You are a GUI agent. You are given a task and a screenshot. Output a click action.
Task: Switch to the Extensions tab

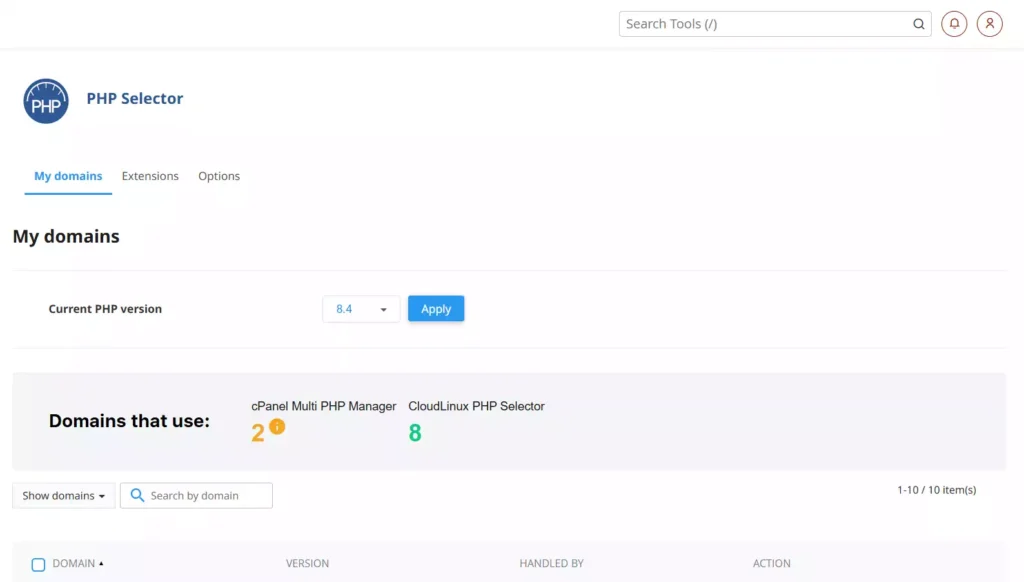point(150,176)
